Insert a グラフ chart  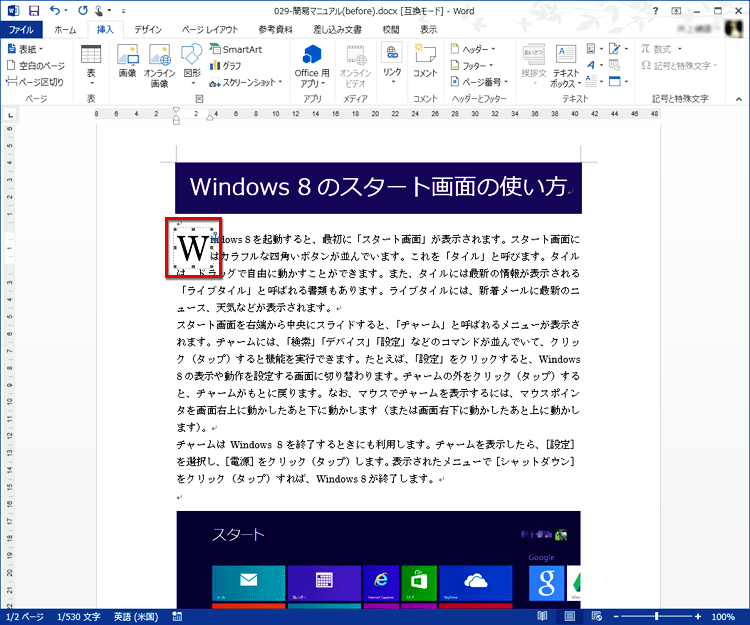(225, 66)
